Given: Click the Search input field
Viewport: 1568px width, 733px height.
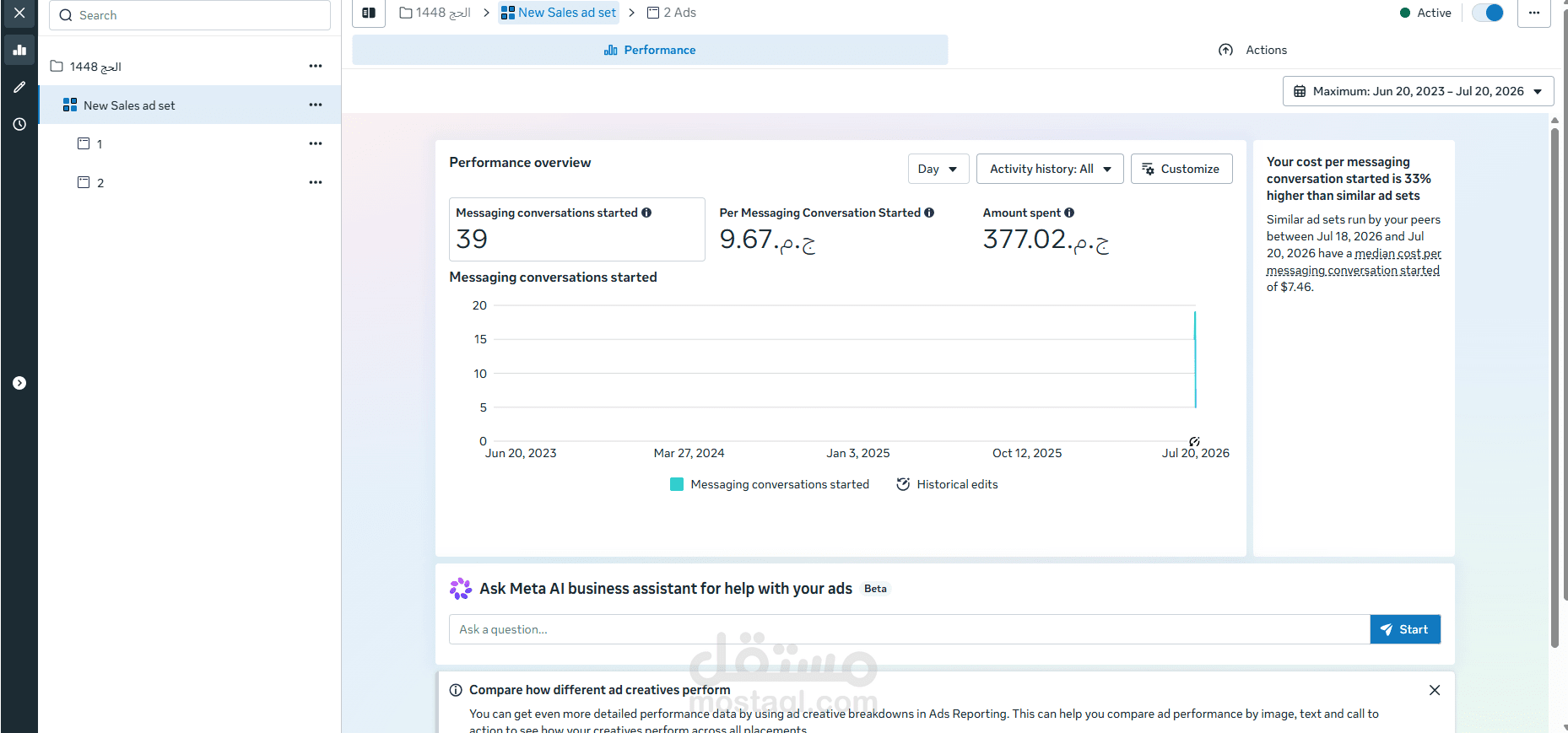Looking at the screenshot, I should 190,15.
